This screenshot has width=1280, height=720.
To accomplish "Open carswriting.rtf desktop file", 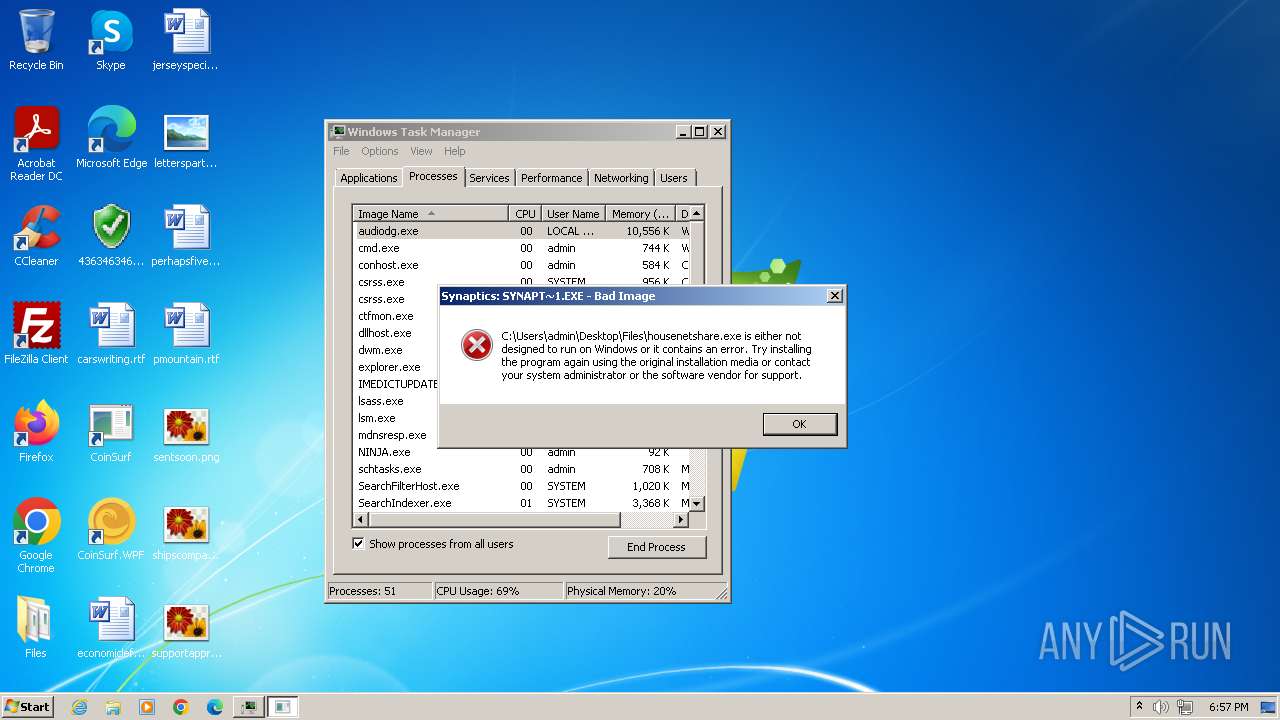I will point(111,334).
